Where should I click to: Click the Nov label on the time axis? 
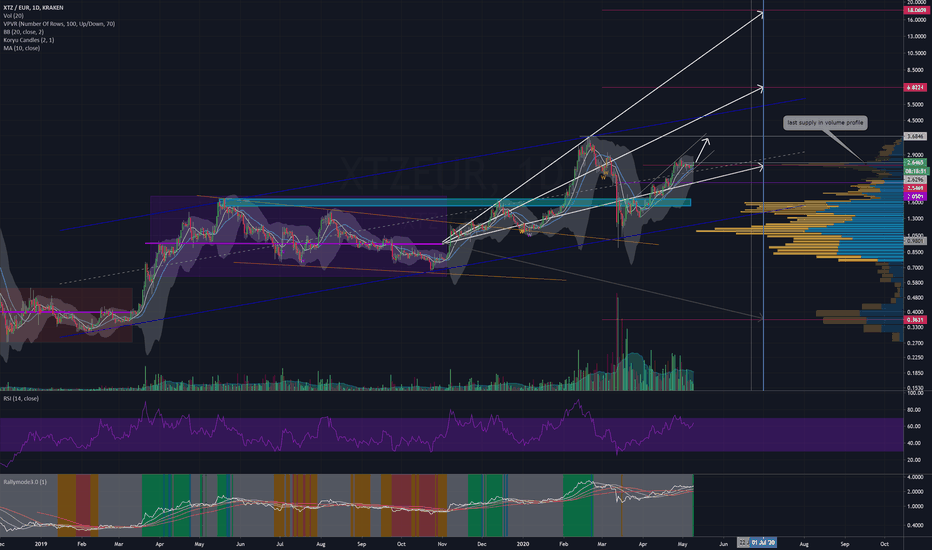[x=442, y=543]
